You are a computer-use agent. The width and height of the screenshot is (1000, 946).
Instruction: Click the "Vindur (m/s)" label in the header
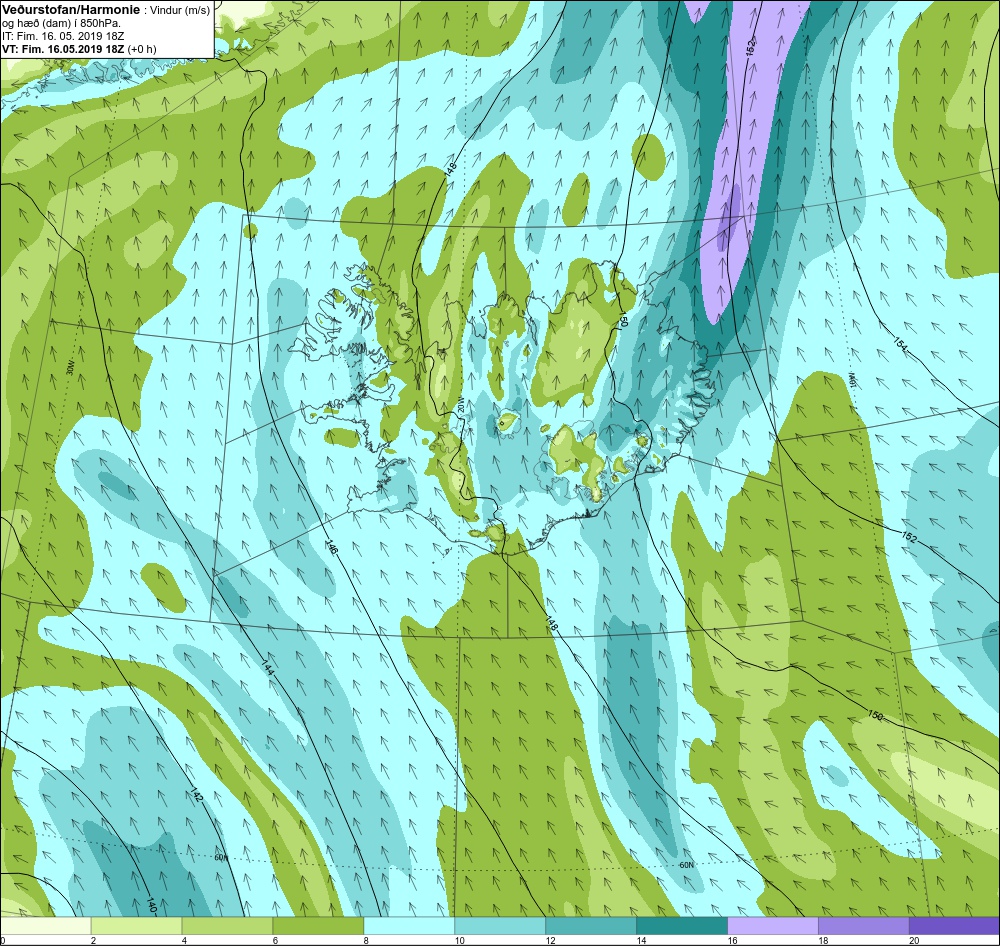coord(179,11)
